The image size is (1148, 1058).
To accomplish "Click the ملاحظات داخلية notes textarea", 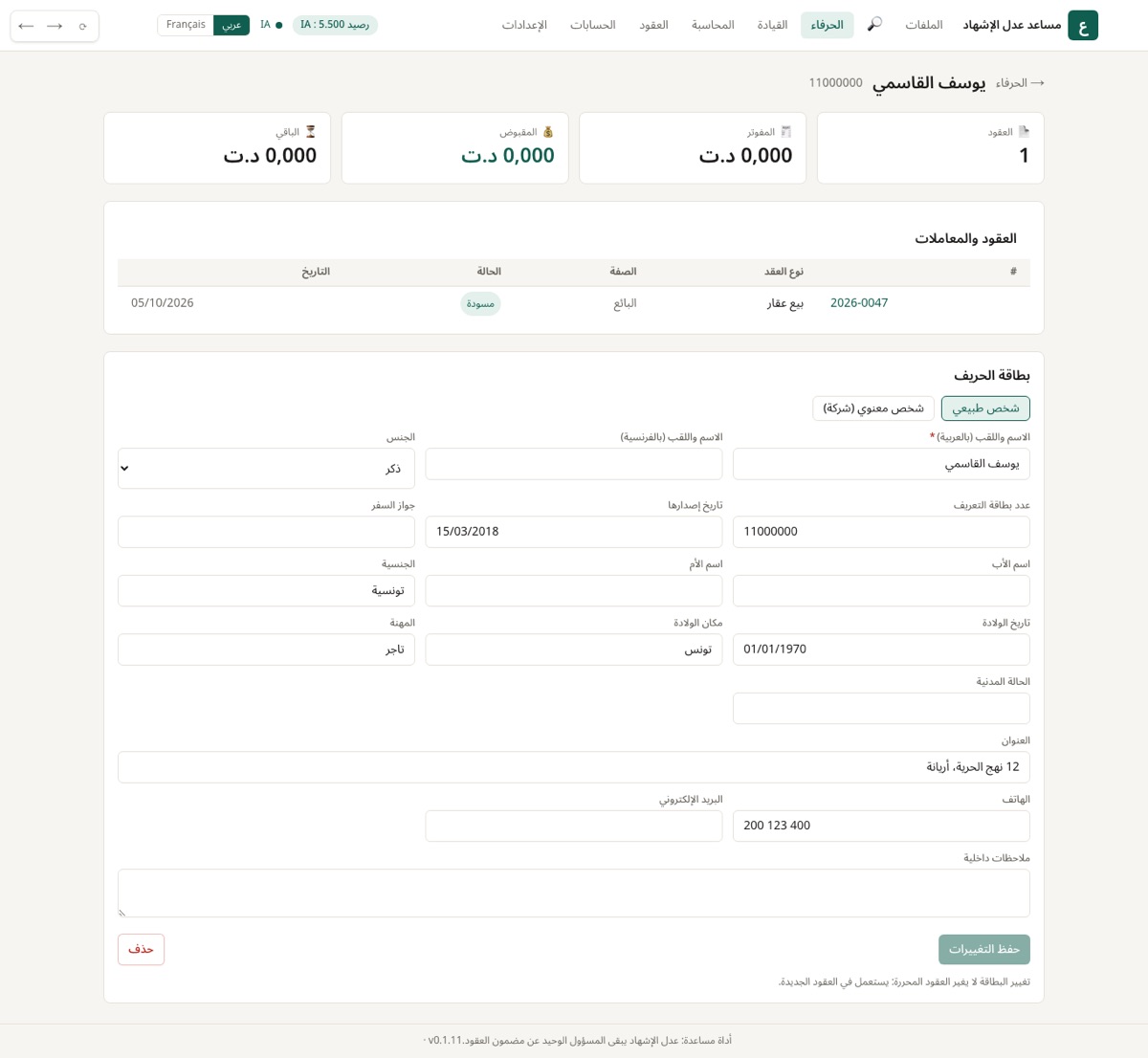I will [x=574, y=893].
